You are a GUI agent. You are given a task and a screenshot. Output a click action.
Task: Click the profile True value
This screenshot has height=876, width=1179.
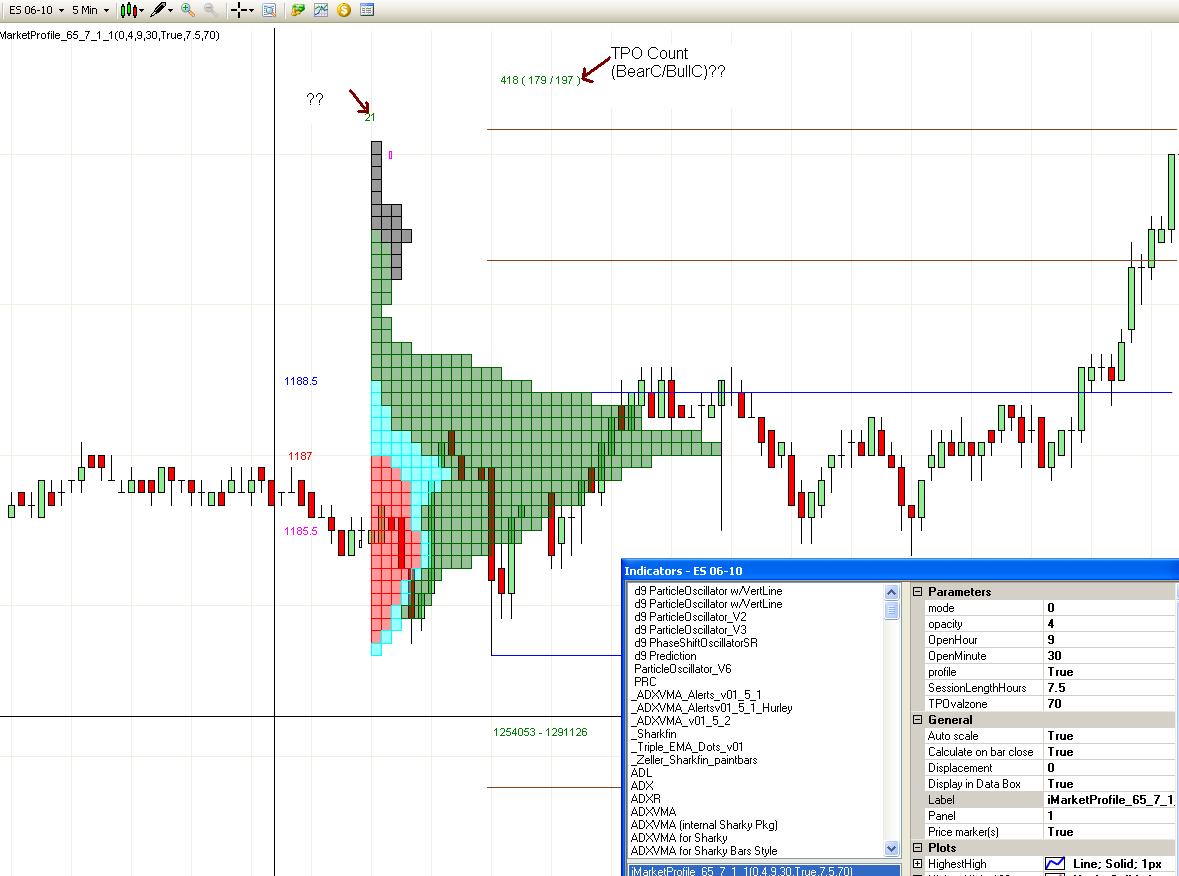(x=1109, y=671)
